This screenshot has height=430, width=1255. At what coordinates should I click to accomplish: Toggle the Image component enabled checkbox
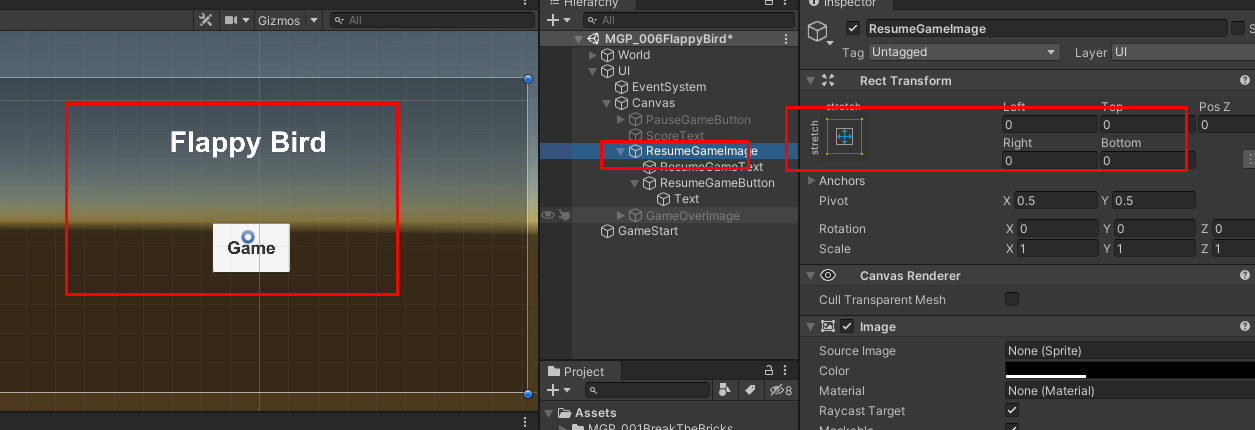tap(847, 326)
